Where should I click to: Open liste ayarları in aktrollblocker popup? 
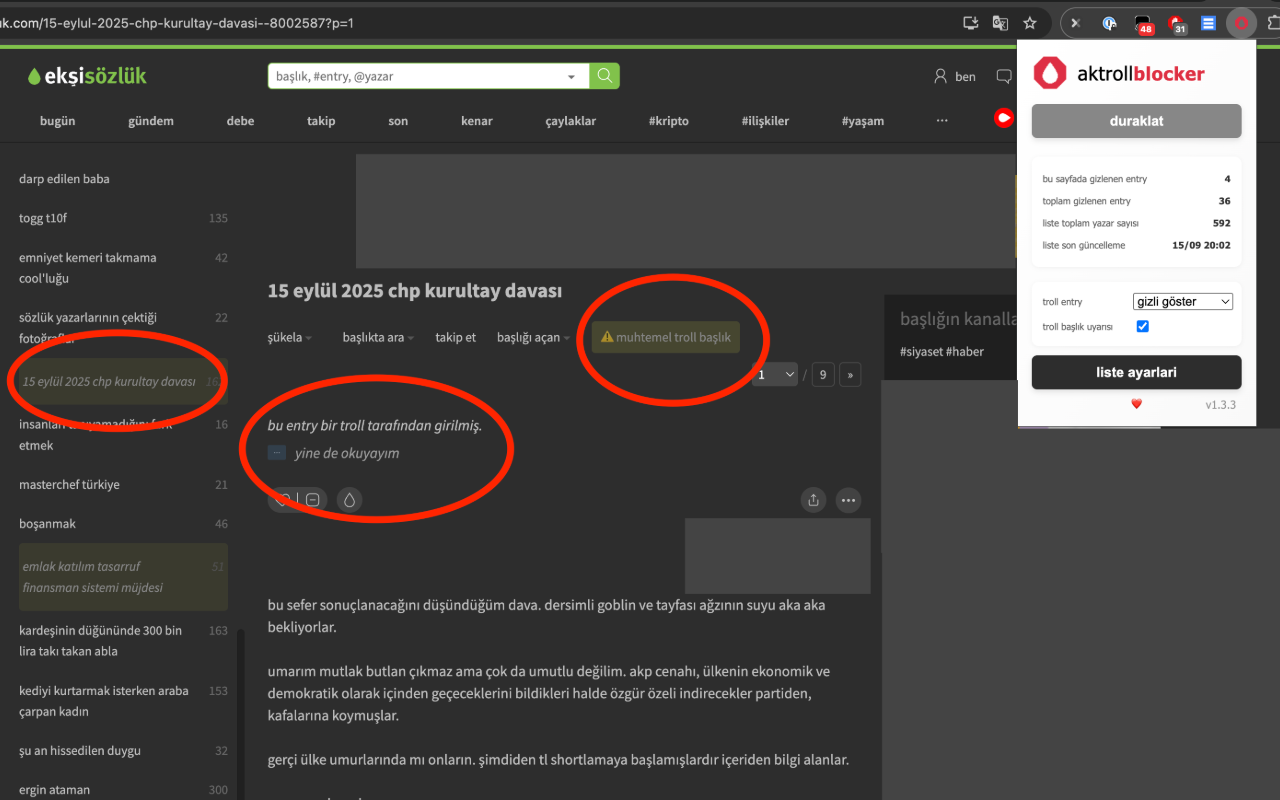coord(1136,372)
